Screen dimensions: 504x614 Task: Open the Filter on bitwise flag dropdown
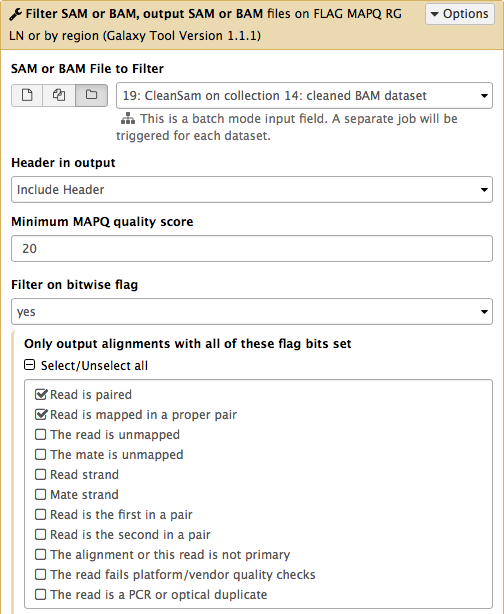252,312
